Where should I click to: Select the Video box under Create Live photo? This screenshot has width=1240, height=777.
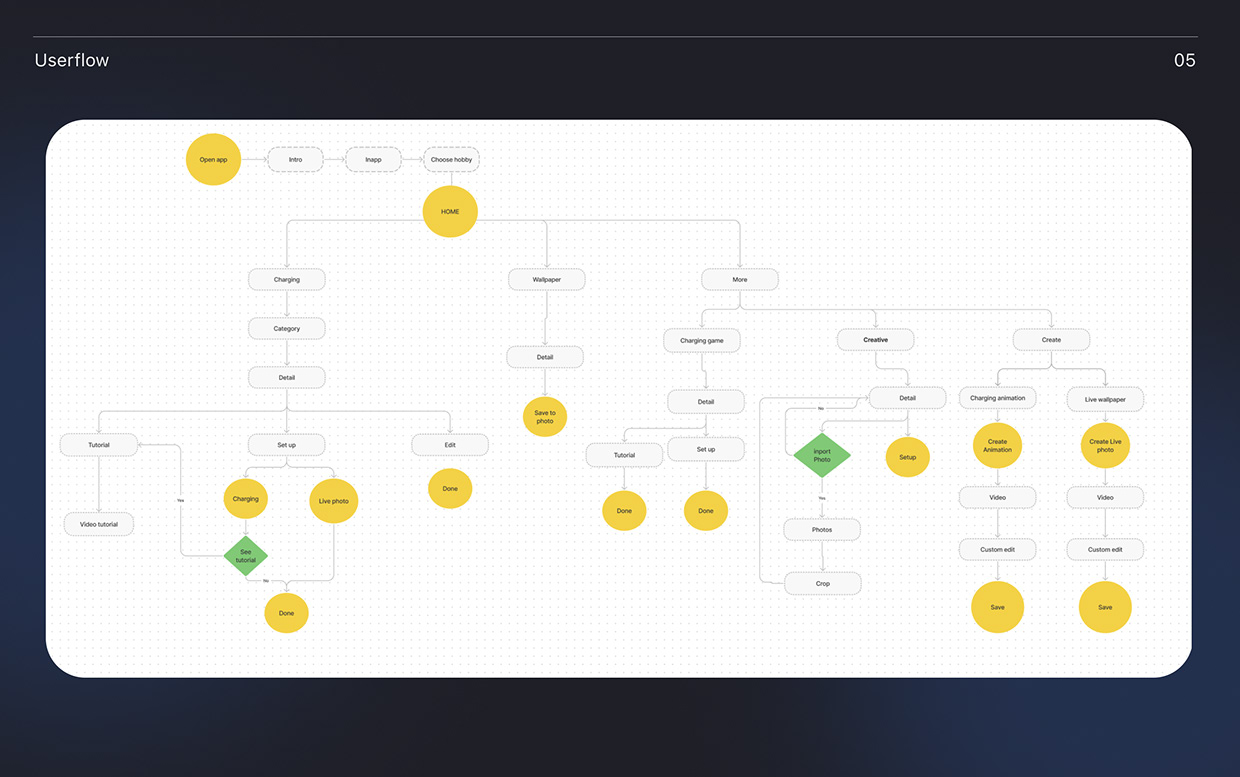point(1105,497)
